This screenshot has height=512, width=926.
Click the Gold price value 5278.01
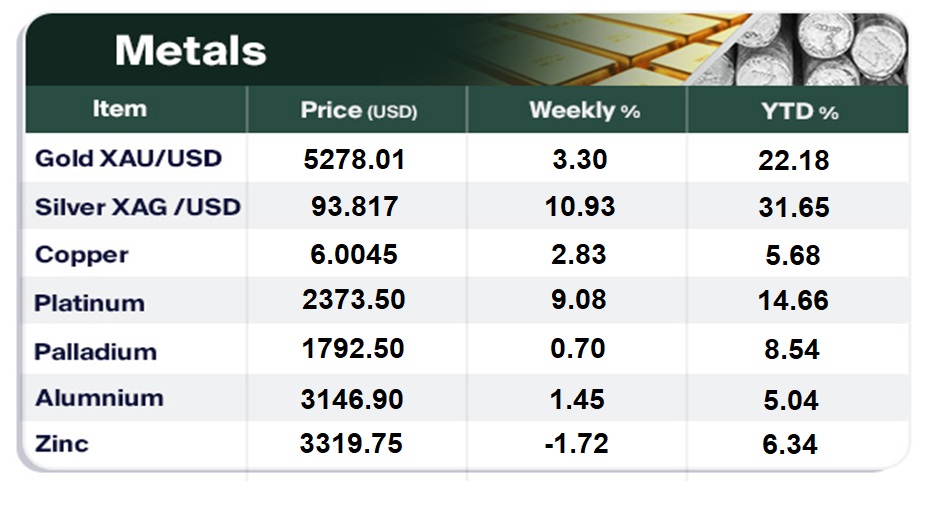(353, 159)
